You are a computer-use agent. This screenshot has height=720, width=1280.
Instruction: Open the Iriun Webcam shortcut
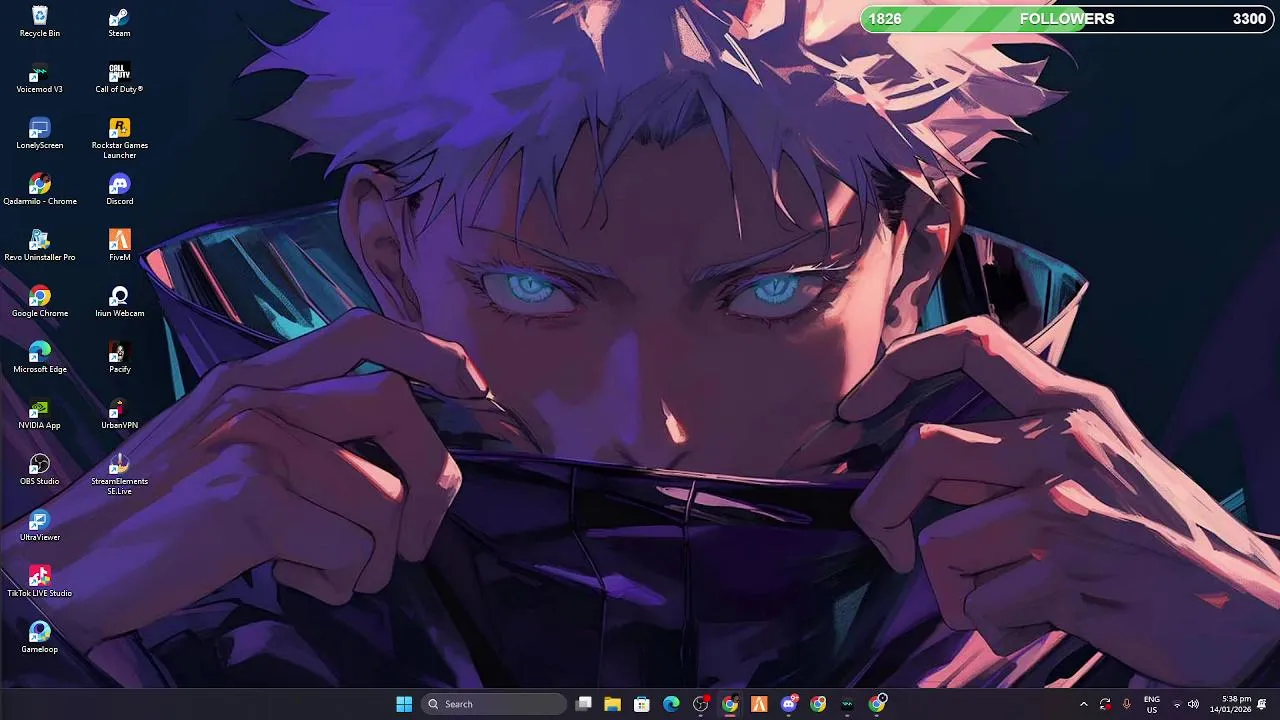(x=119, y=302)
